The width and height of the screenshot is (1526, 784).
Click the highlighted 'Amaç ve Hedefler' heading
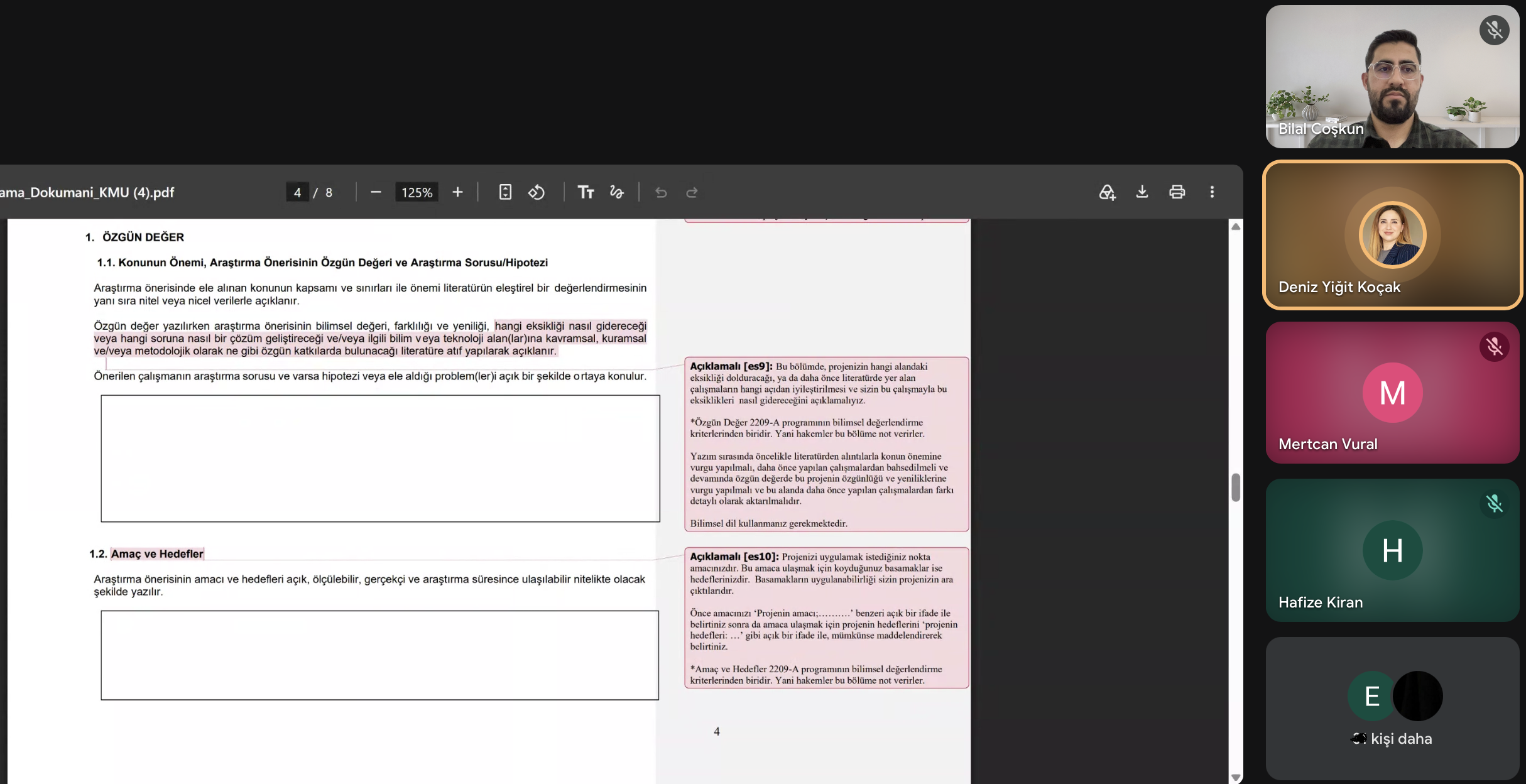(157, 553)
